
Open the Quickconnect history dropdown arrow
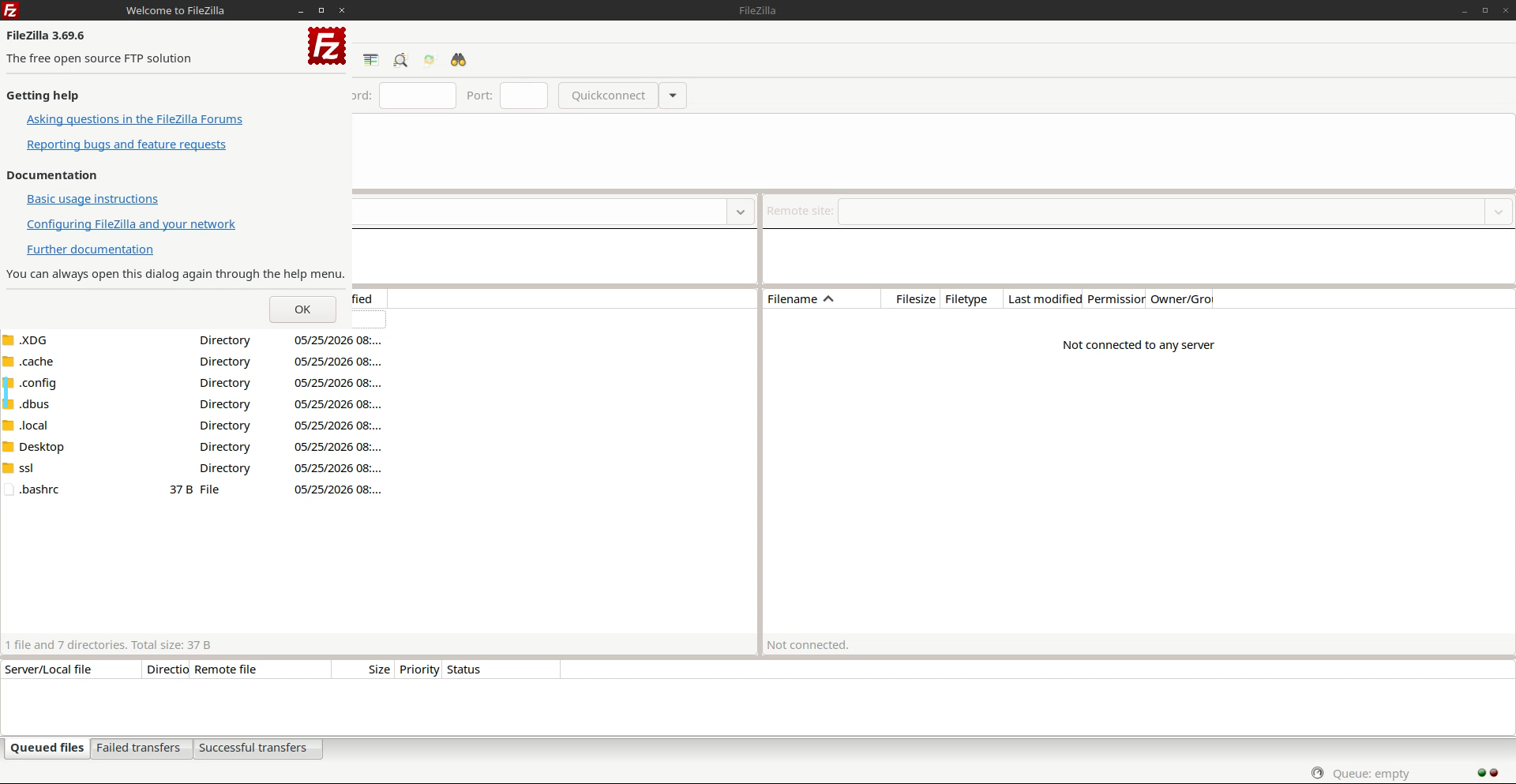673,96
